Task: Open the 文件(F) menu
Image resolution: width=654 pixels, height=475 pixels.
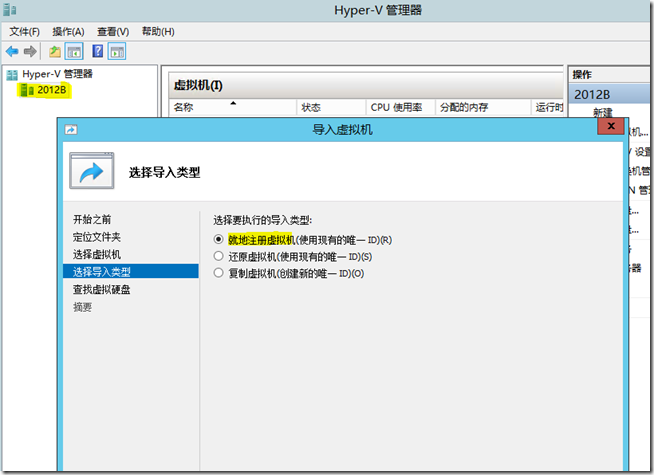Action: 24,32
